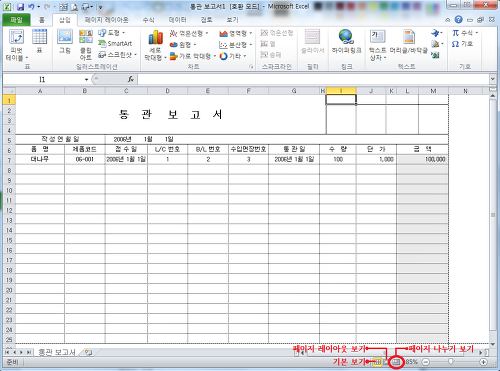
Task: Customize Quick Access Toolbar dropdown
Action: tap(100, 7)
